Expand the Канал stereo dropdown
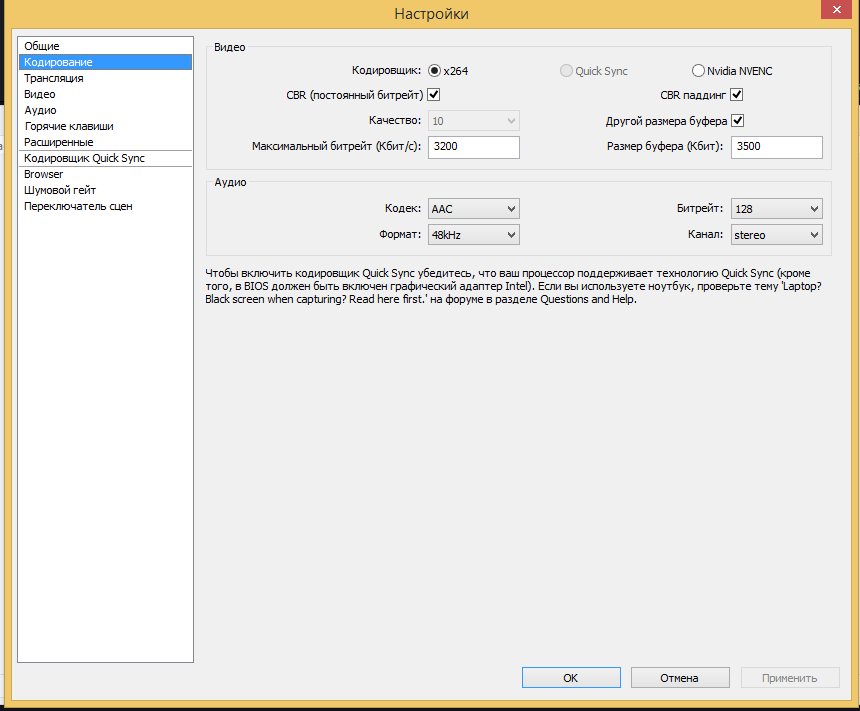The width and height of the screenshot is (860, 711). (x=776, y=235)
